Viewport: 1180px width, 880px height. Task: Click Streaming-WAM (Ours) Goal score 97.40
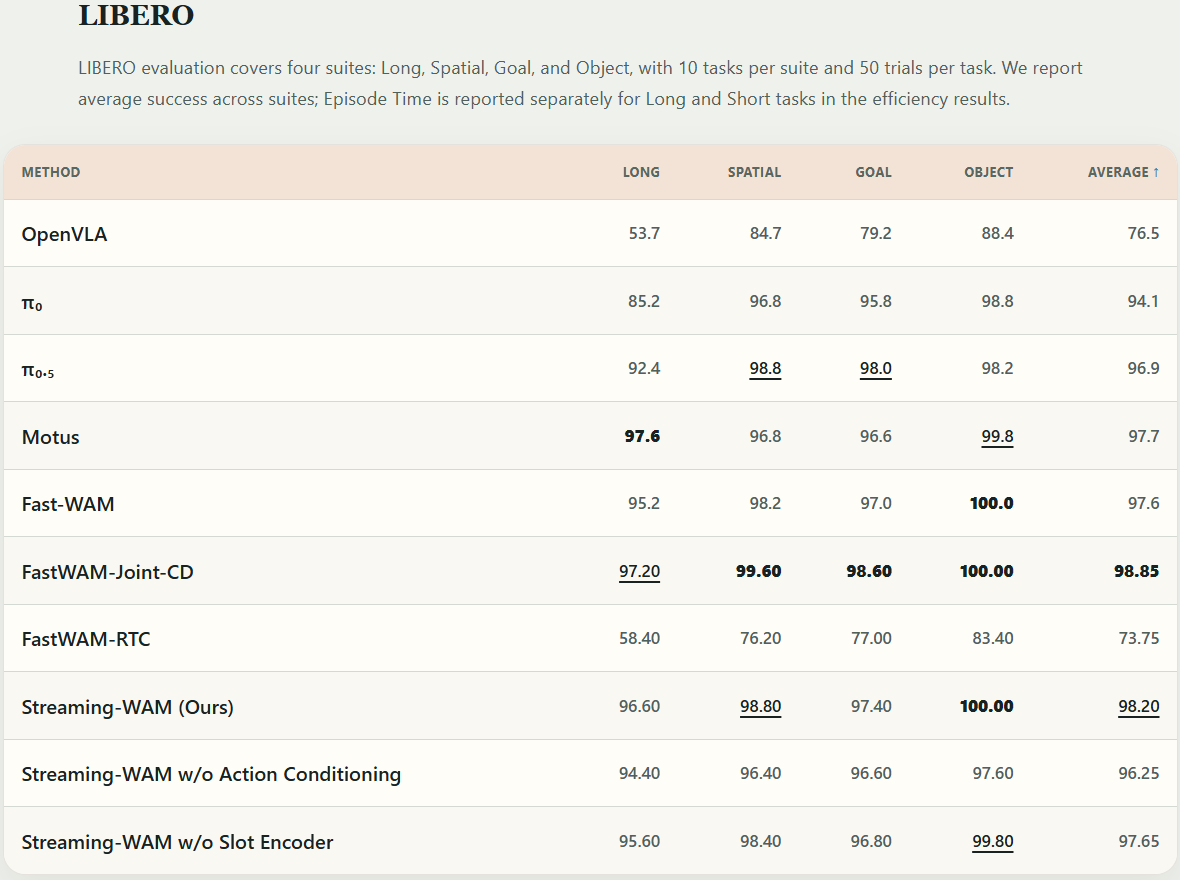871,706
